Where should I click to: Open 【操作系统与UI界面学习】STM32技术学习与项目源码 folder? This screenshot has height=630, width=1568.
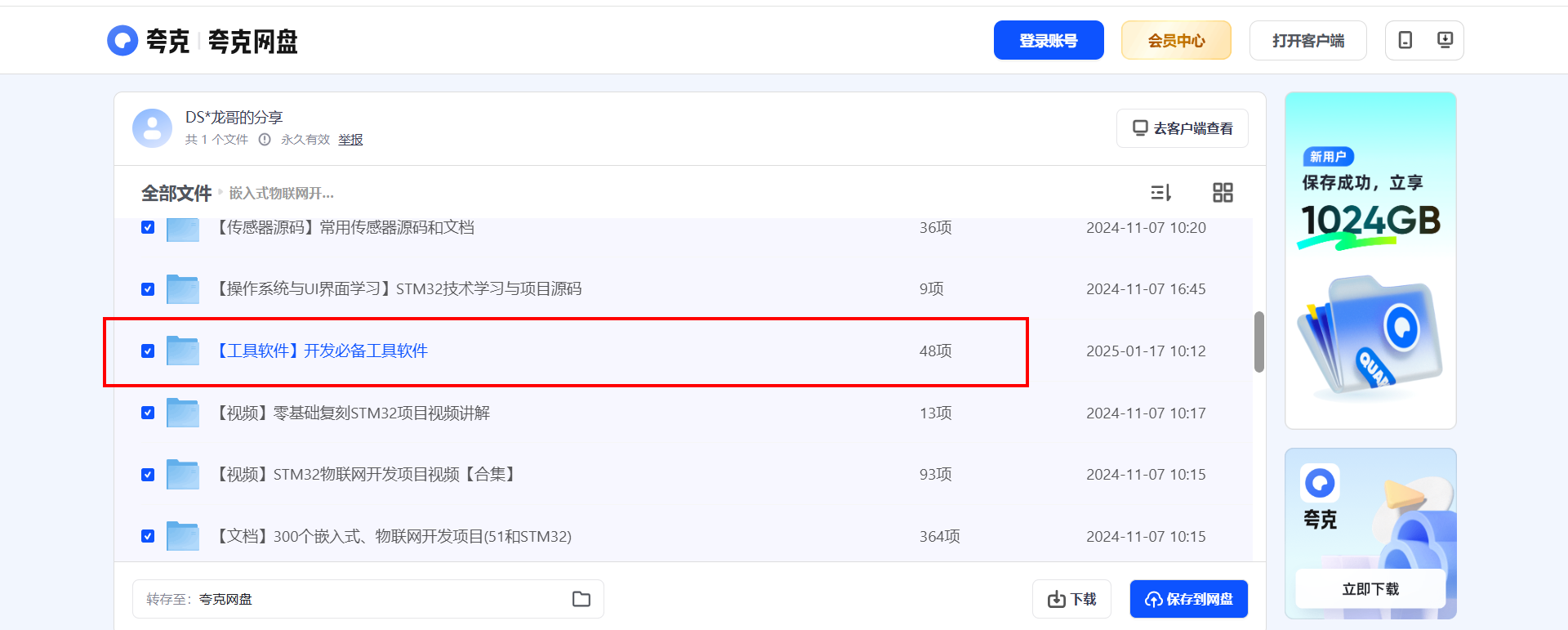click(x=399, y=289)
